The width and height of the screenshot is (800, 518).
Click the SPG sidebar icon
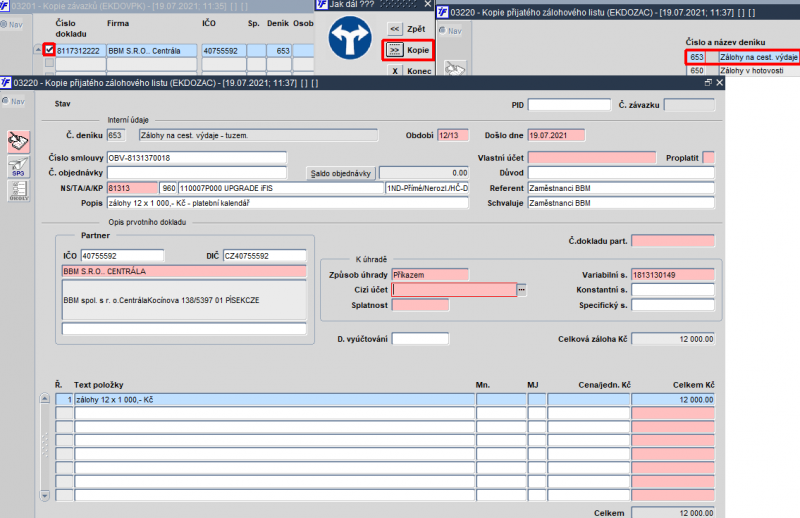pyautogui.click(x=17, y=168)
